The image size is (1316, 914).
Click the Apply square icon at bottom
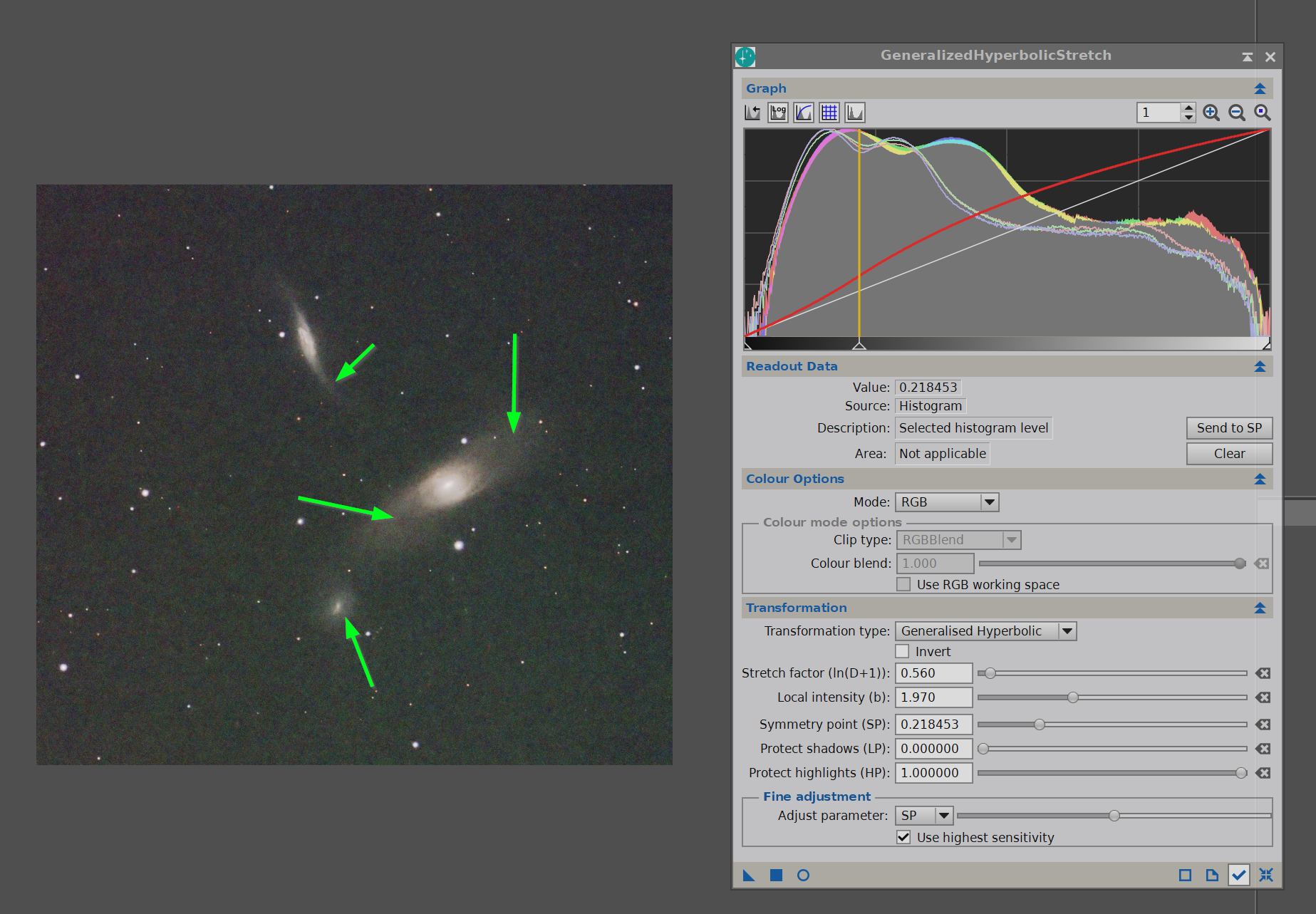pyautogui.click(x=776, y=875)
